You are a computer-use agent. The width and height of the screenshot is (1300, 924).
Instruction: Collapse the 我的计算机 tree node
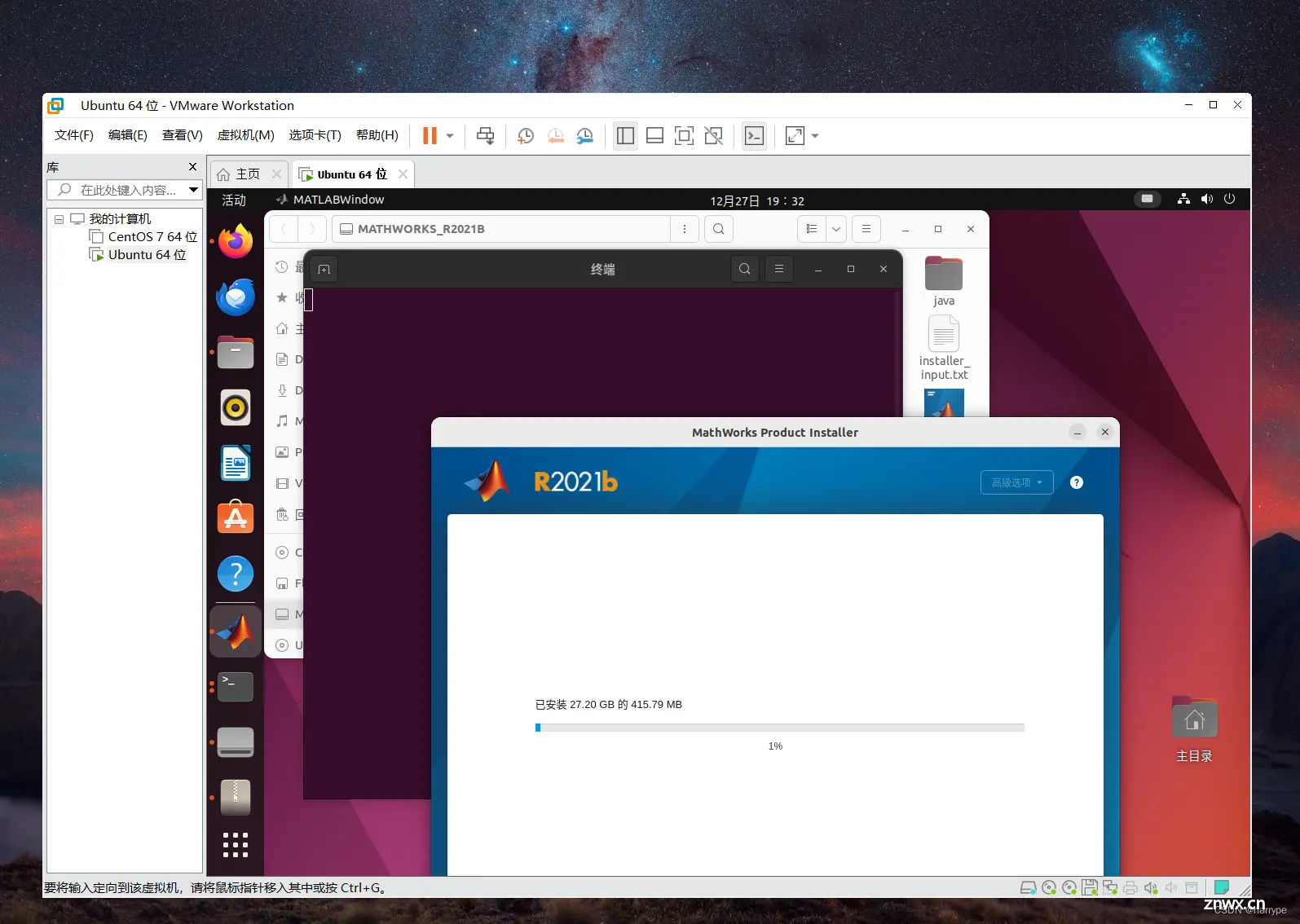pos(59,219)
